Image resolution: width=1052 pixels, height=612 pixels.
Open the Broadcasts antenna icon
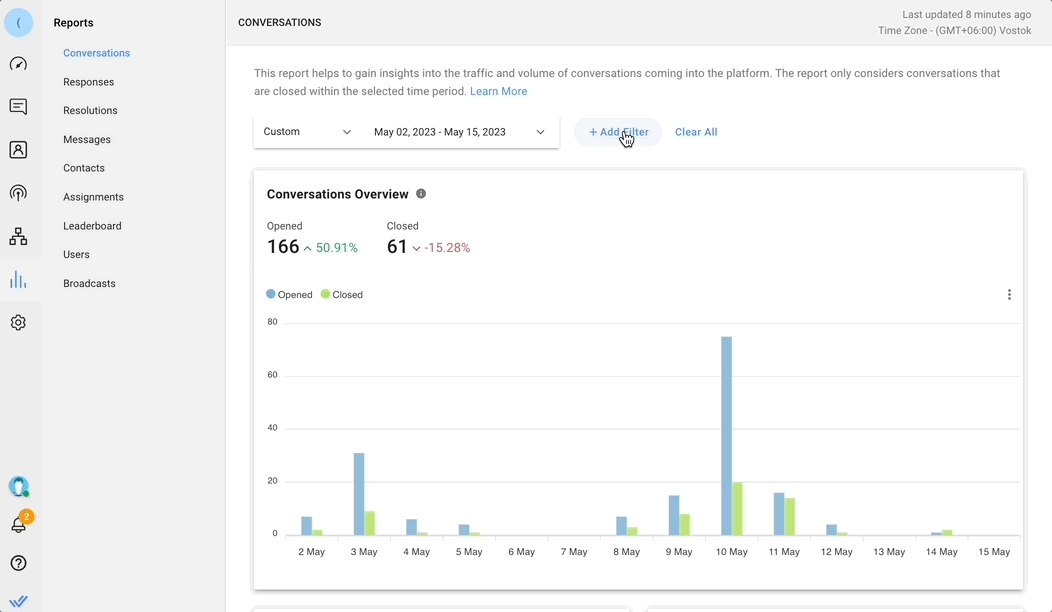18,193
